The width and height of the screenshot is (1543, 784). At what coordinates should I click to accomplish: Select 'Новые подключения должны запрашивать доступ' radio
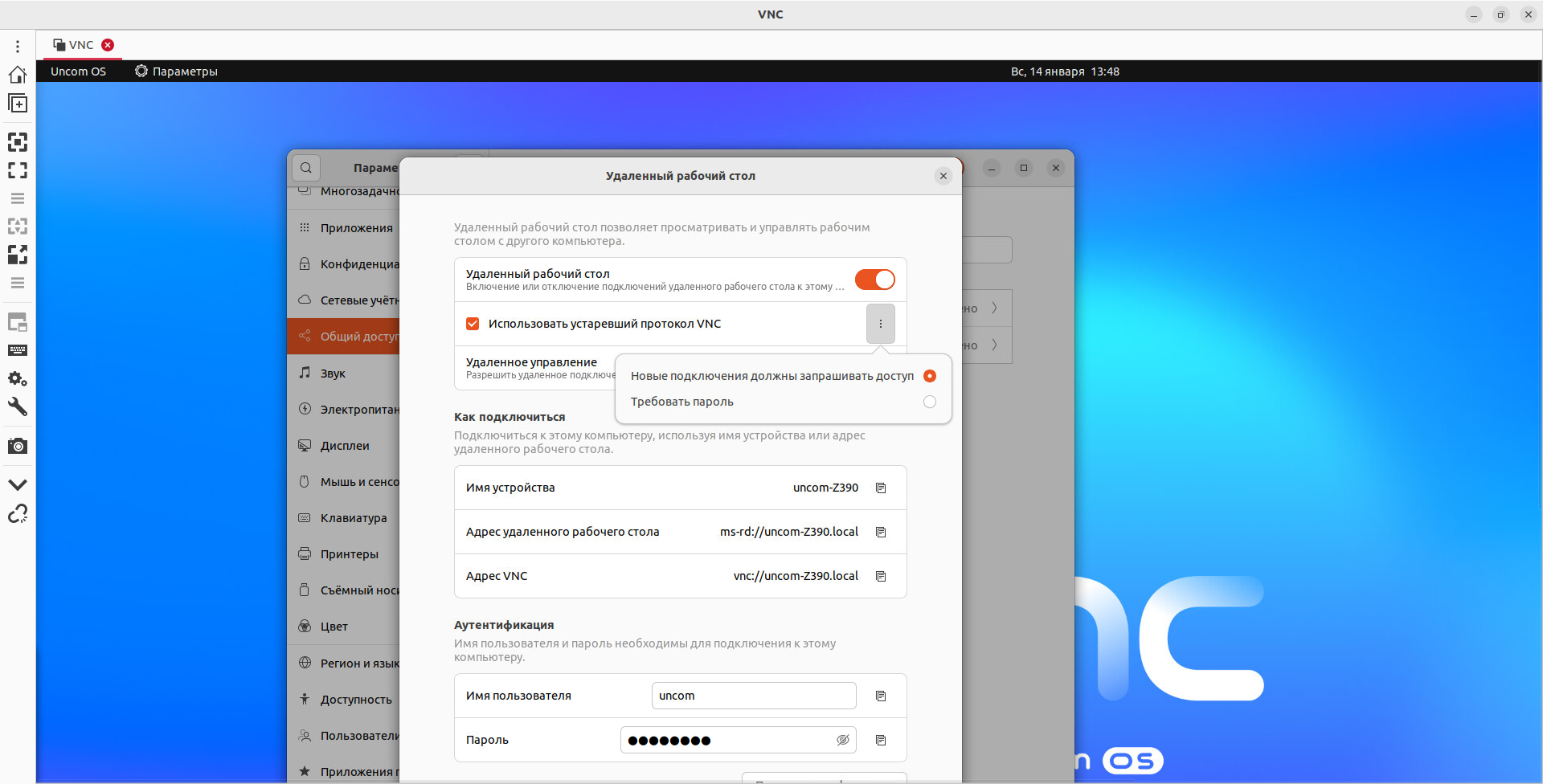[930, 376]
